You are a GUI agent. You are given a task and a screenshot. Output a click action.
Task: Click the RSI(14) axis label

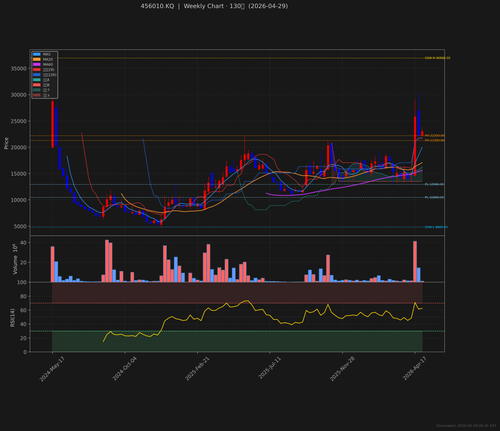click(12, 318)
